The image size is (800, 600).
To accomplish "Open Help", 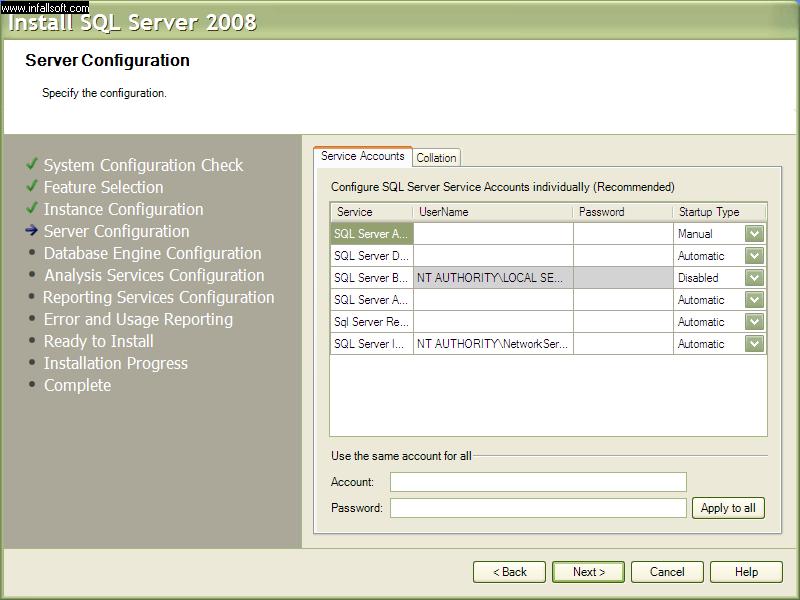I will click(746, 572).
